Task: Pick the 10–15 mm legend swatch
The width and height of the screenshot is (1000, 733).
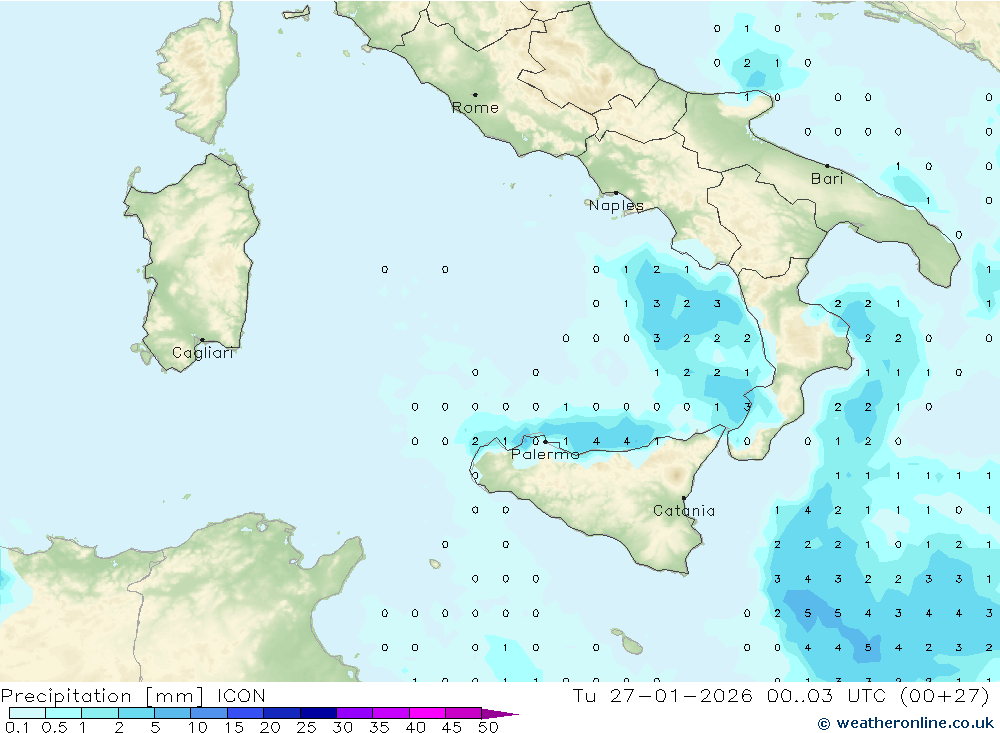Action: click(x=209, y=713)
